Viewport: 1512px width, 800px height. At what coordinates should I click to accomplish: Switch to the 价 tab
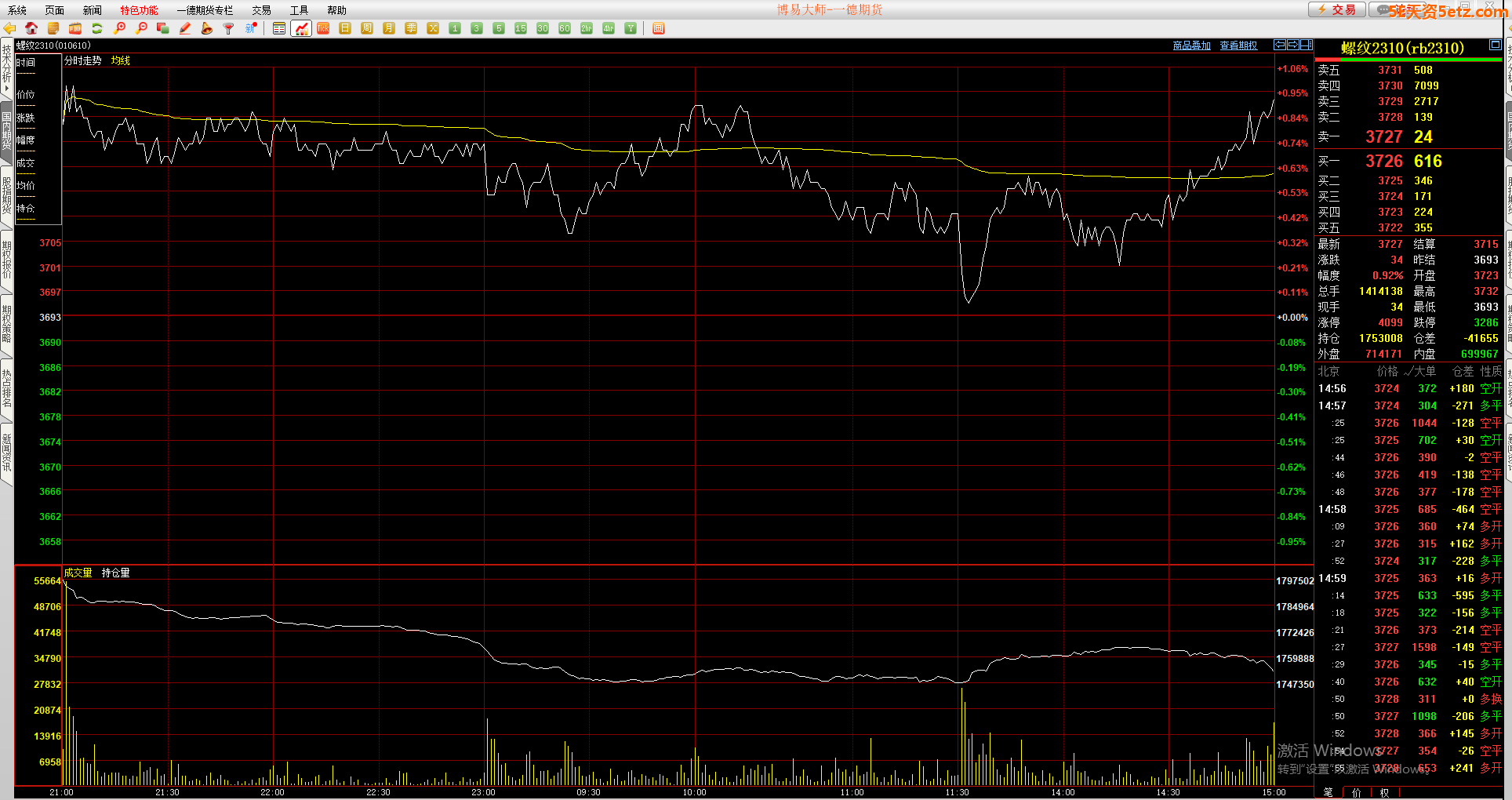(x=1357, y=792)
